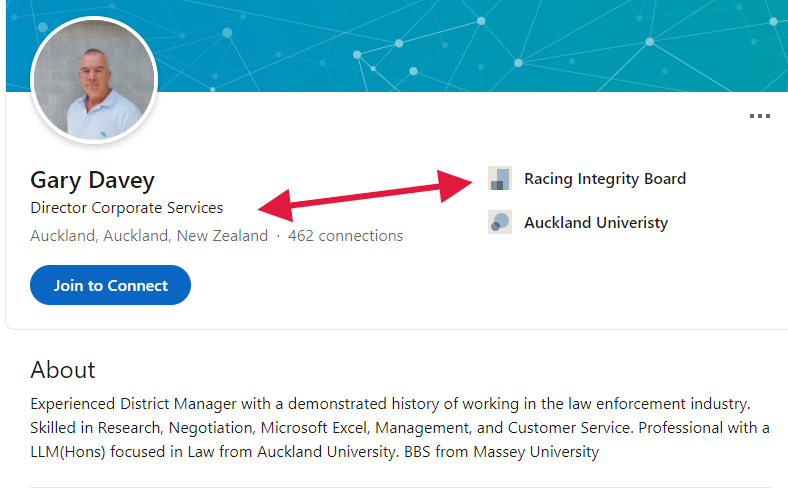Screen dimensions: 788x491
Task: Open Gary Davey's circular profile photo
Action: (x=94, y=80)
